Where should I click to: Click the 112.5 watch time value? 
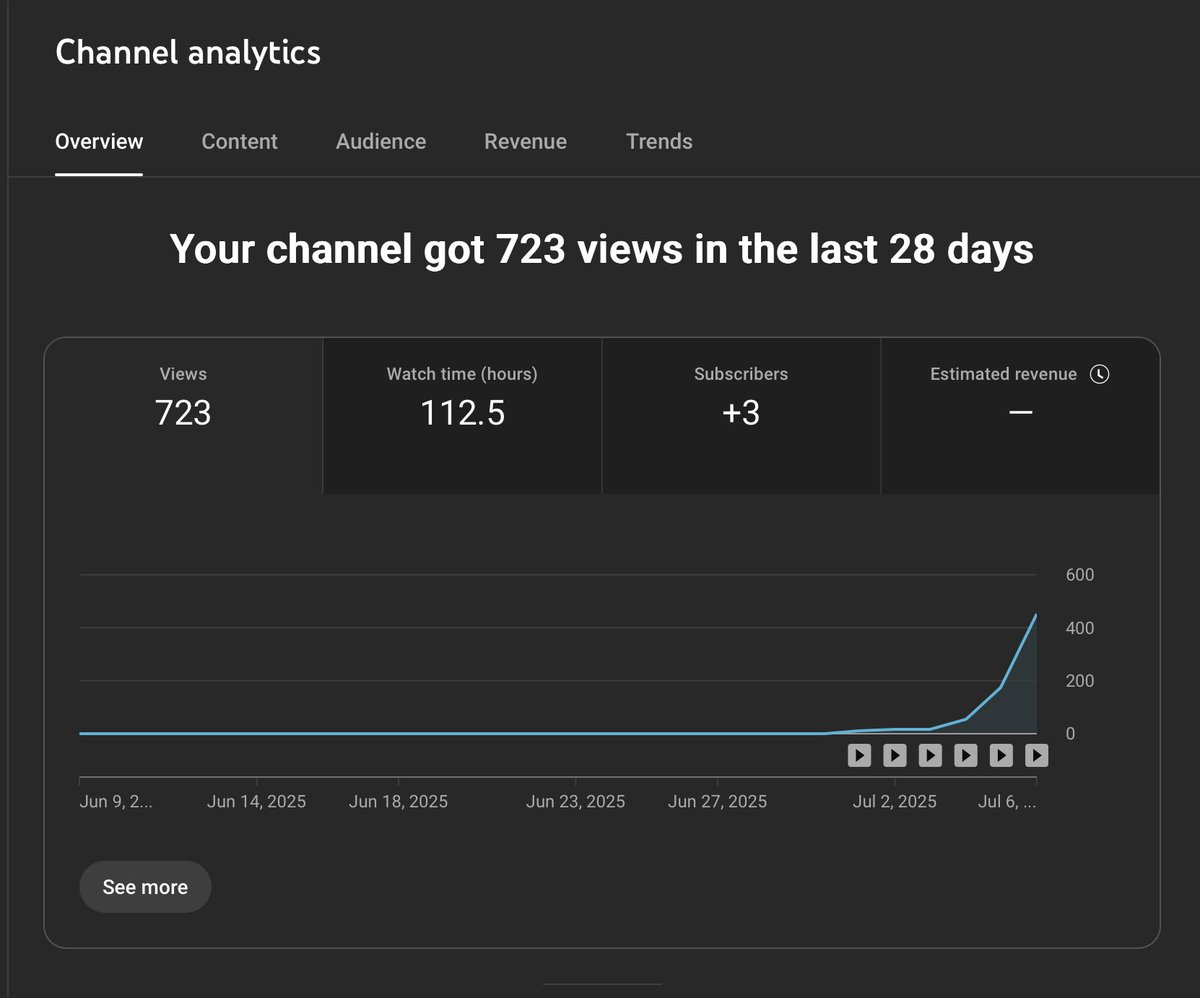[x=462, y=412]
